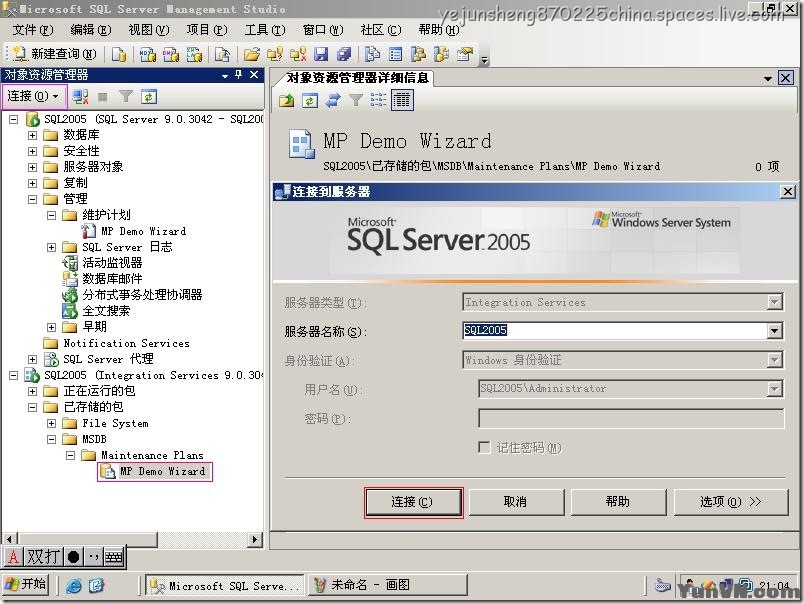Start an Analysis Services MDX query
The image size is (804, 604).
[x=148, y=54]
